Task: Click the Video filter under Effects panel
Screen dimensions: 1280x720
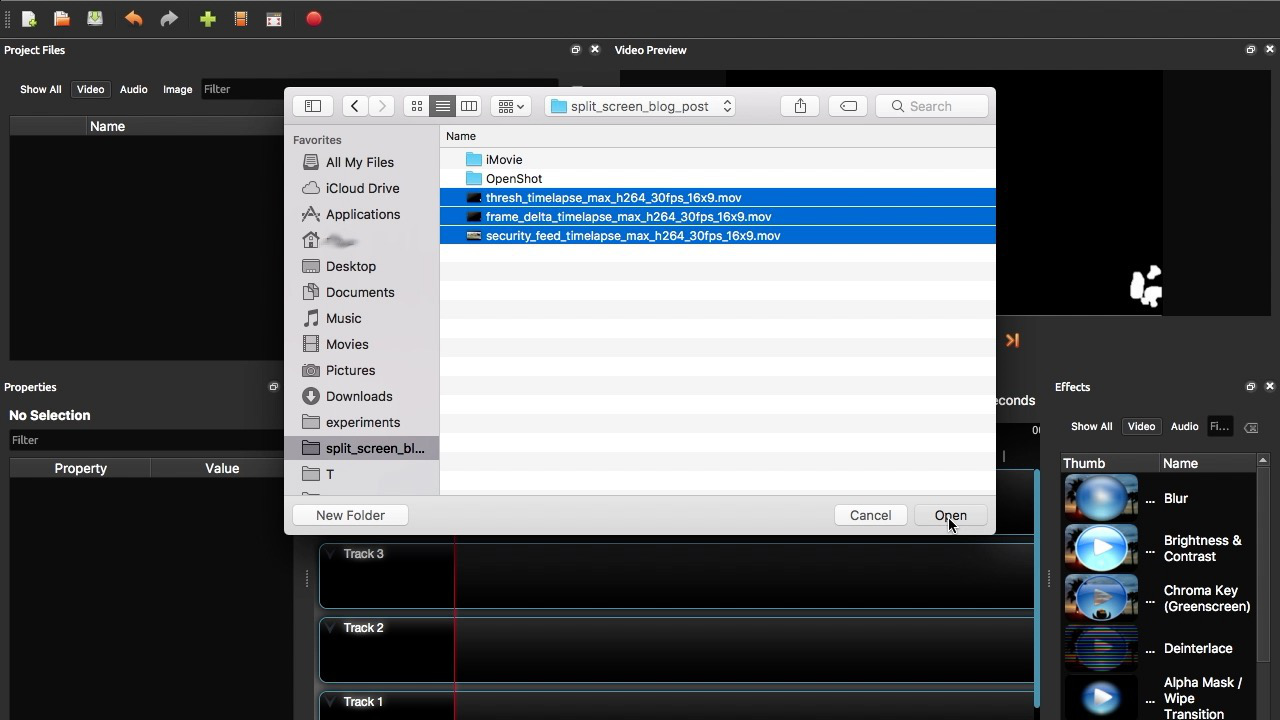Action: click(x=1141, y=426)
